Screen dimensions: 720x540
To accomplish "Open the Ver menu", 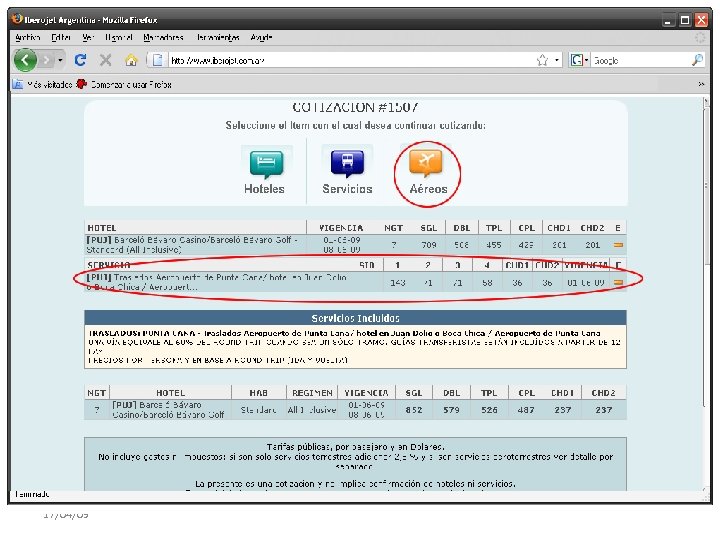I will click(x=88, y=38).
